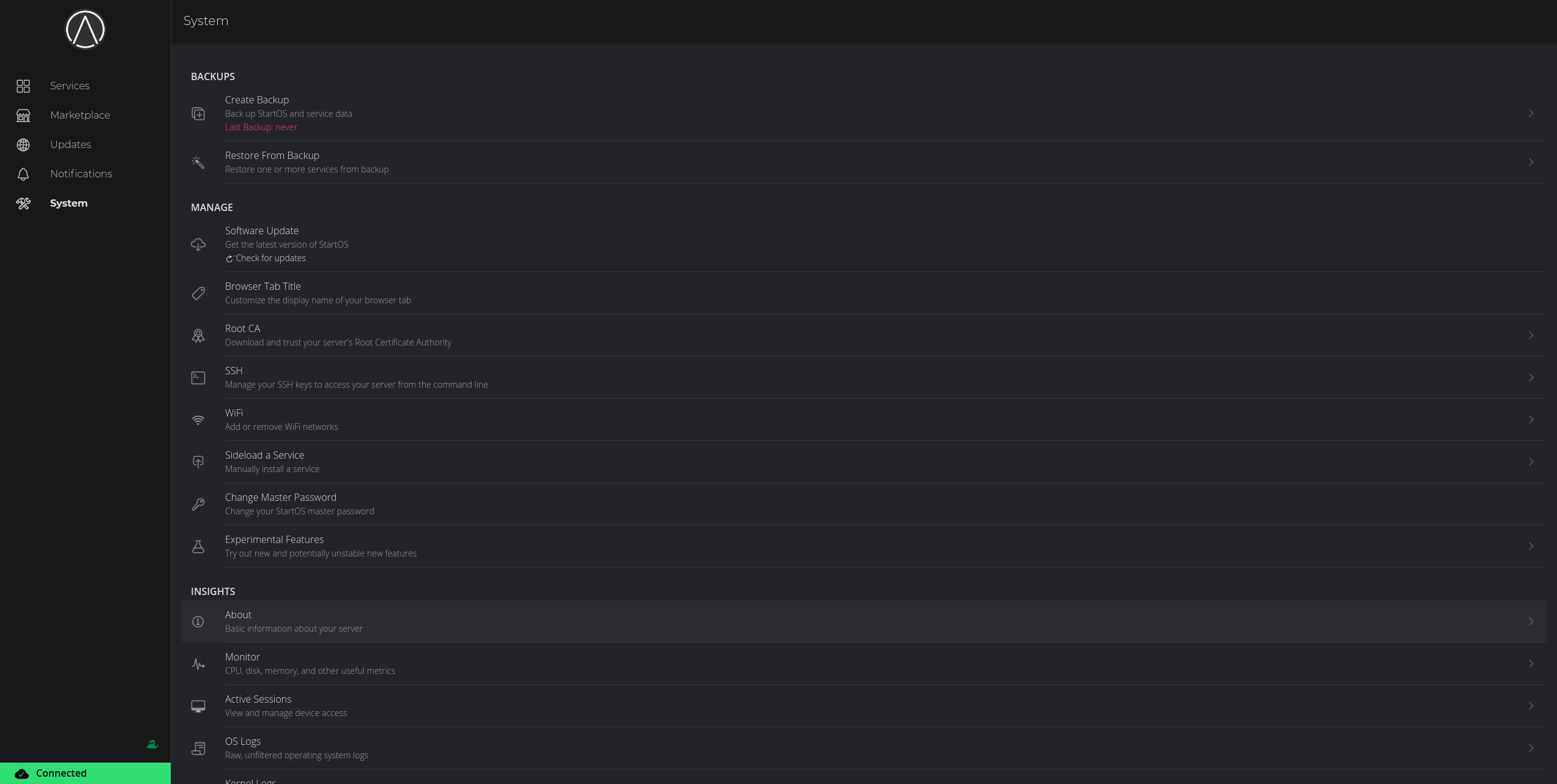Click the Root CA ribbon icon
This screenshot has width=1557, height=784.
pyautogui.click(x=198, y=335)
